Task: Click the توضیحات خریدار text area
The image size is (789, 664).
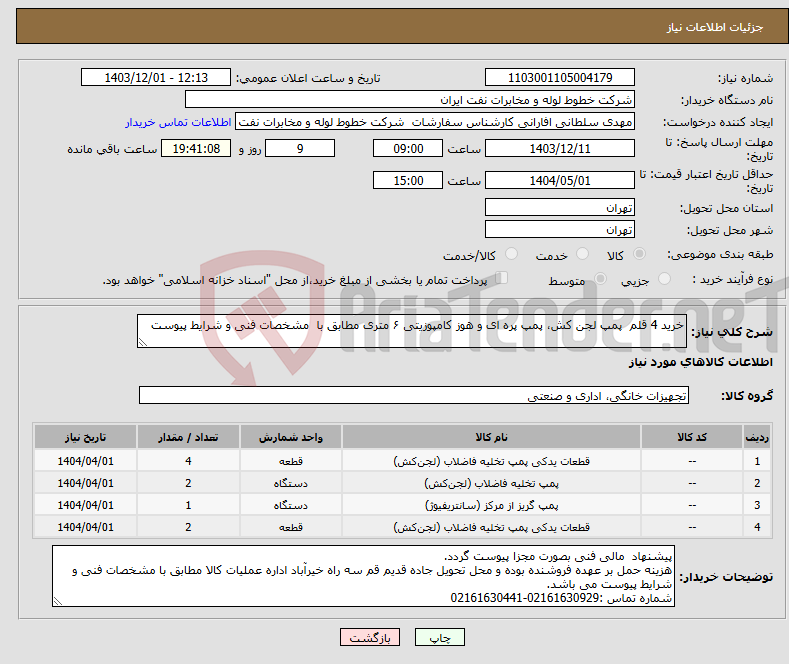Action: point(363,576)
